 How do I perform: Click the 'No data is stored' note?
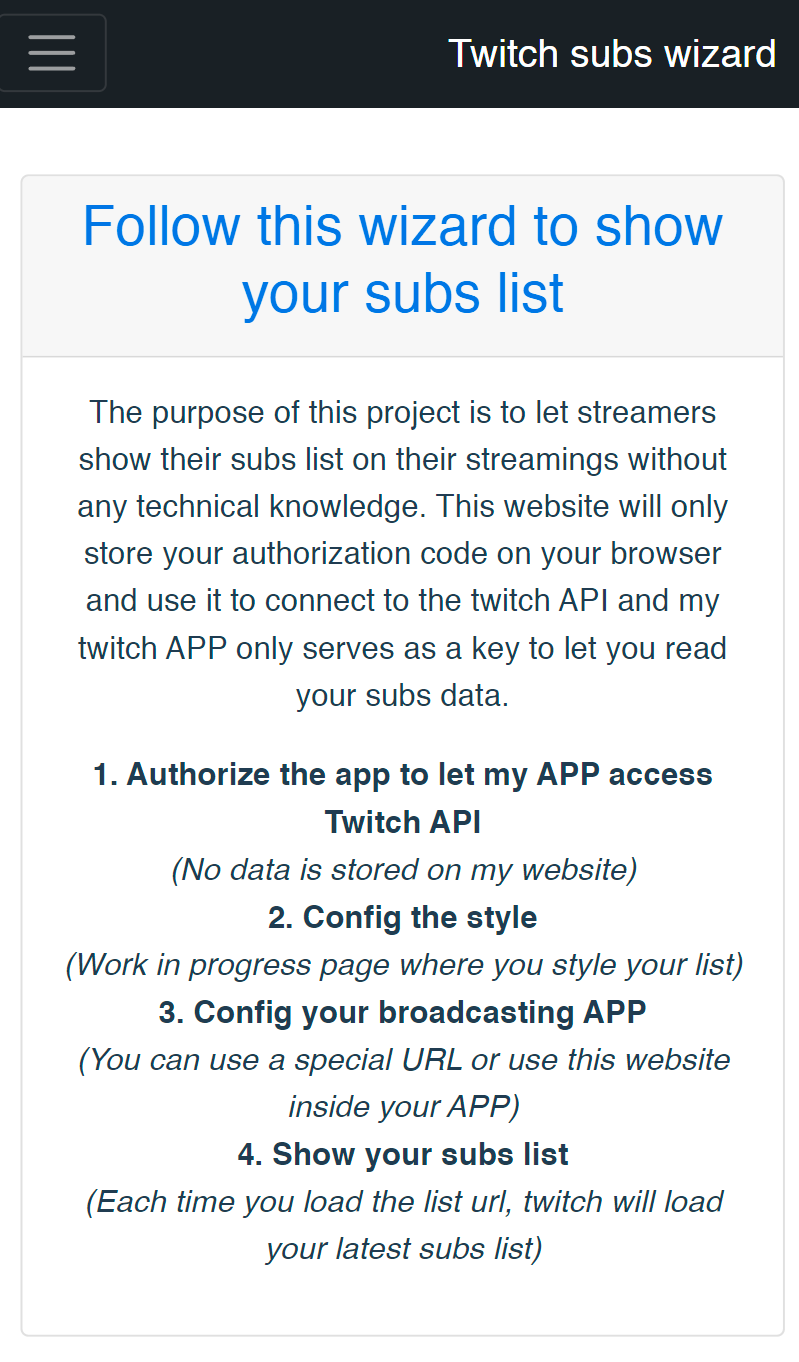(403, 869)
